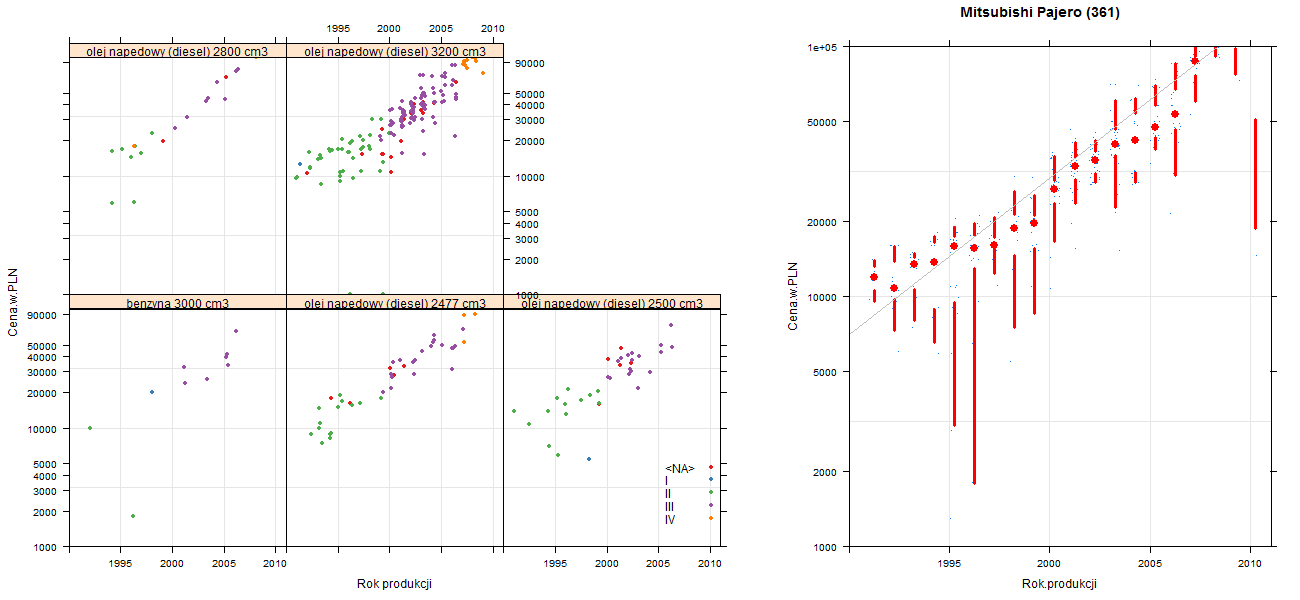Click the lone blue point in the benzyna 3000 cm3 panel
The width and height of the screenshot is (1300, 600).
[x=151, y=392]
